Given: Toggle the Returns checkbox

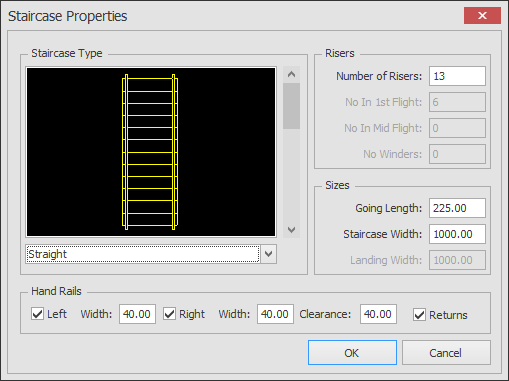Looking at the screenshot, I should [x=419, y=315].
